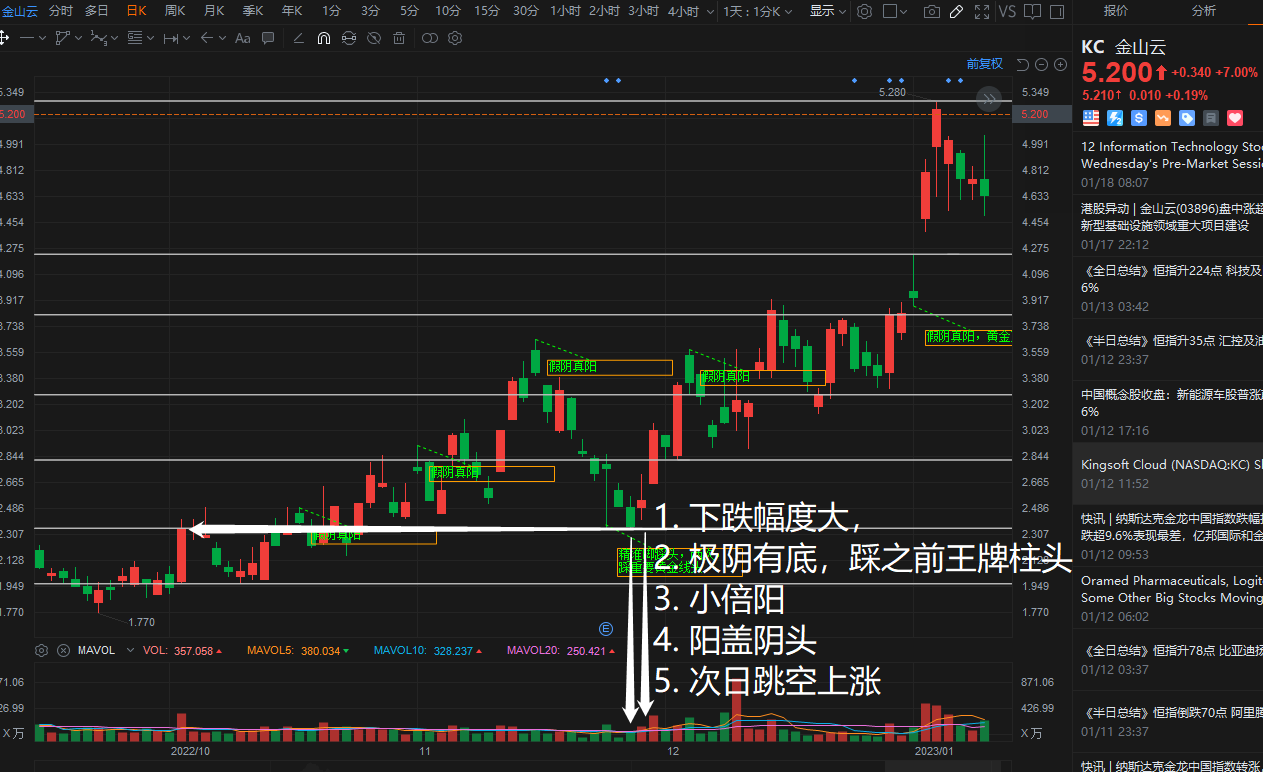Expand wave pattern tool dropdown

tap(115, 38)
